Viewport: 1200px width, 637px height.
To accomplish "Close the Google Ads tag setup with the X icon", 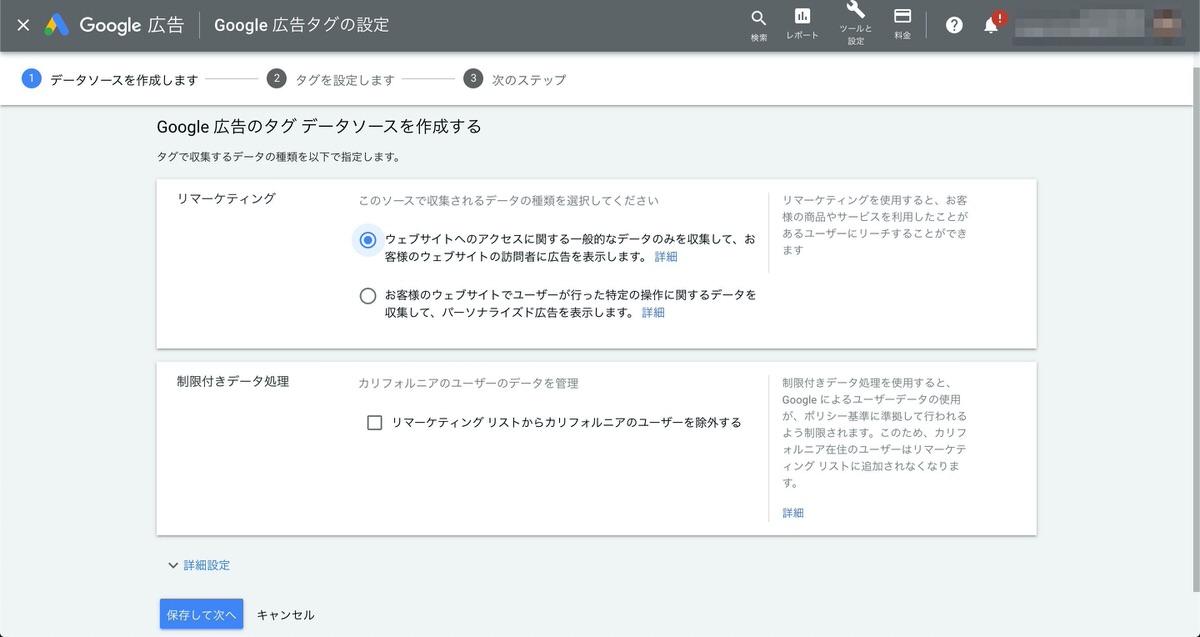I will [x=23, y=25].
